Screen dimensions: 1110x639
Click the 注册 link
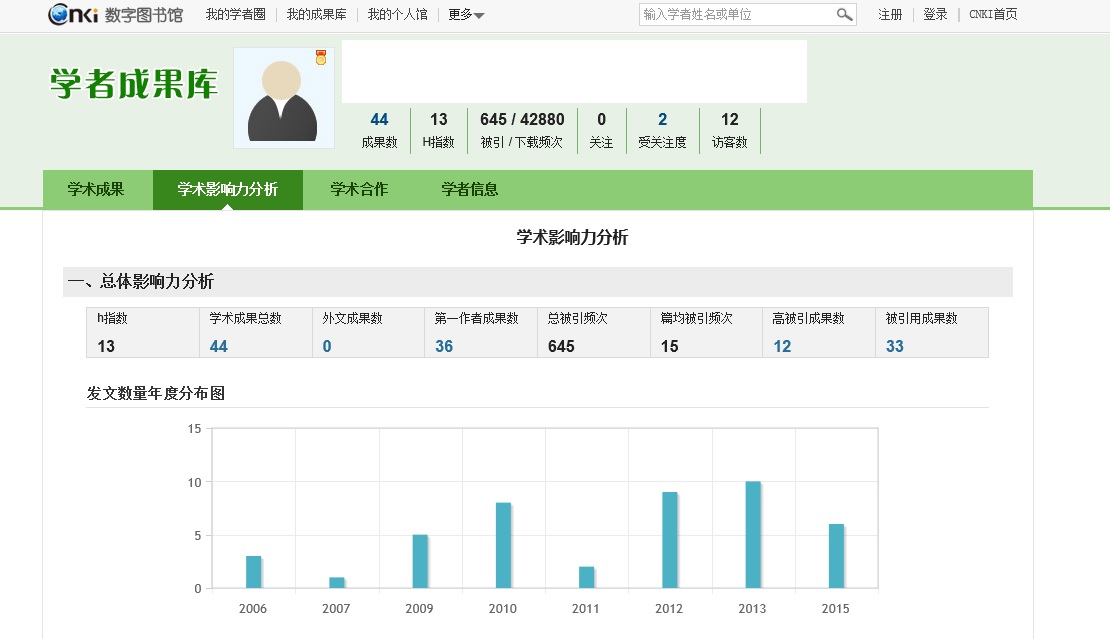pos(890,15)
